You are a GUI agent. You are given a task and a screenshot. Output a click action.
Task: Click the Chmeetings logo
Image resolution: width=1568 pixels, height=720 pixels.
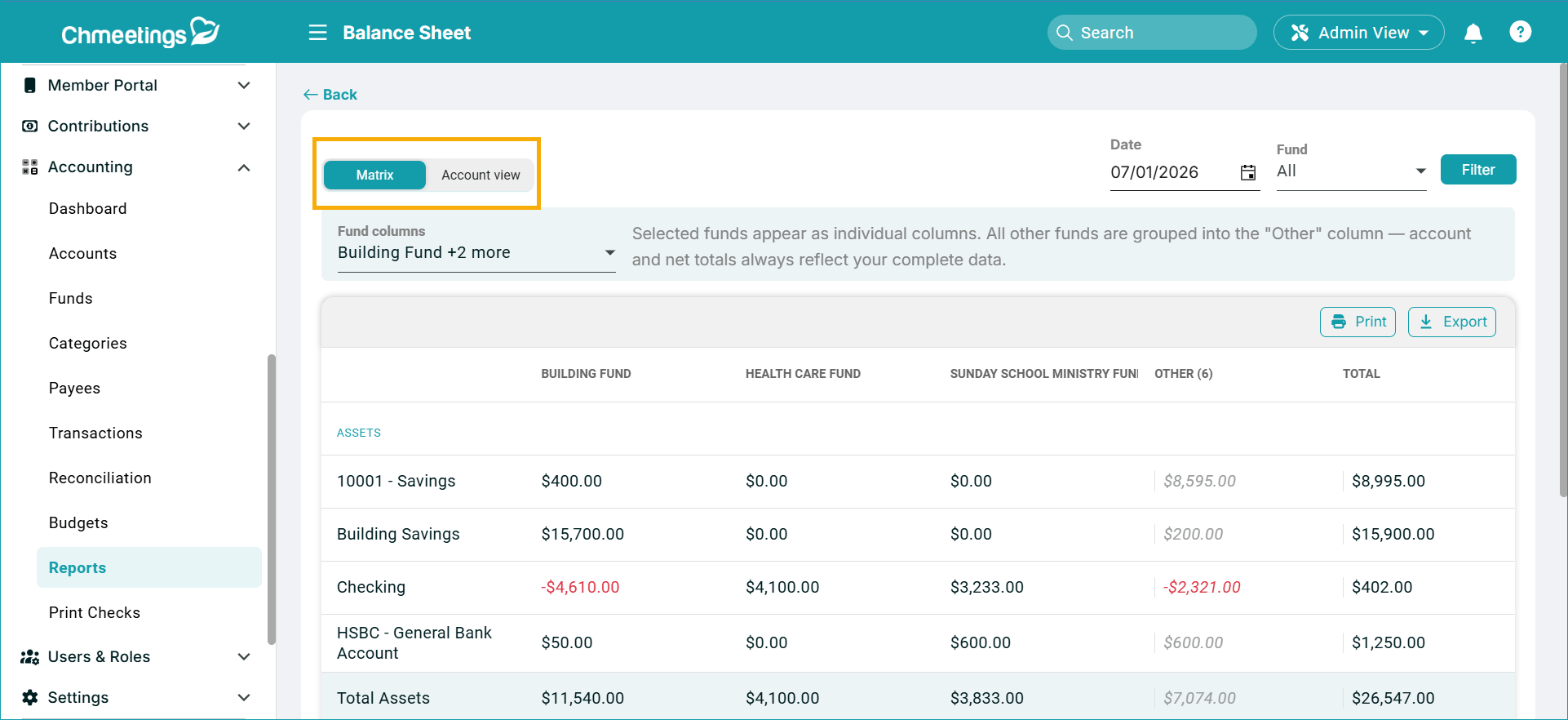(140, 33)
